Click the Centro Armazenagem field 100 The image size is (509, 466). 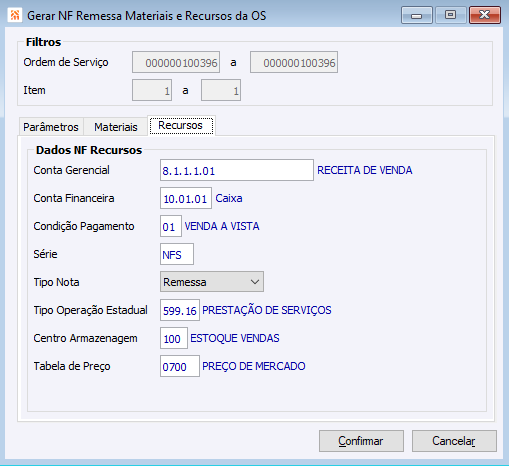pos(174,338)
